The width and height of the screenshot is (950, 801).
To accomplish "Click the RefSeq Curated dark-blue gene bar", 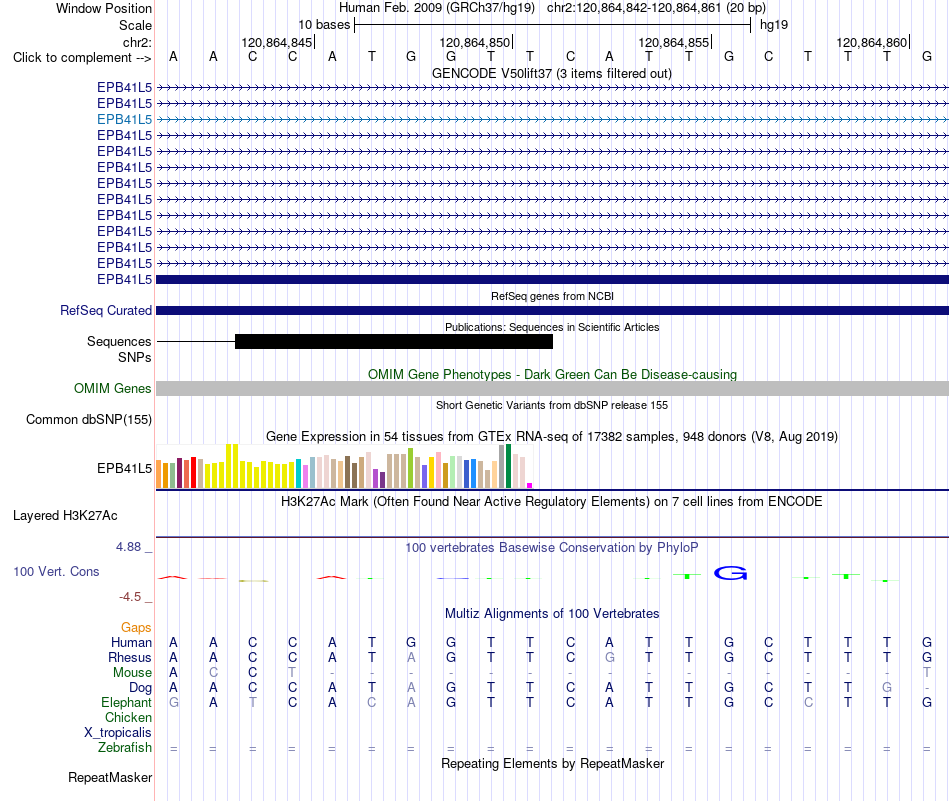I will click(x=552, y=310).
